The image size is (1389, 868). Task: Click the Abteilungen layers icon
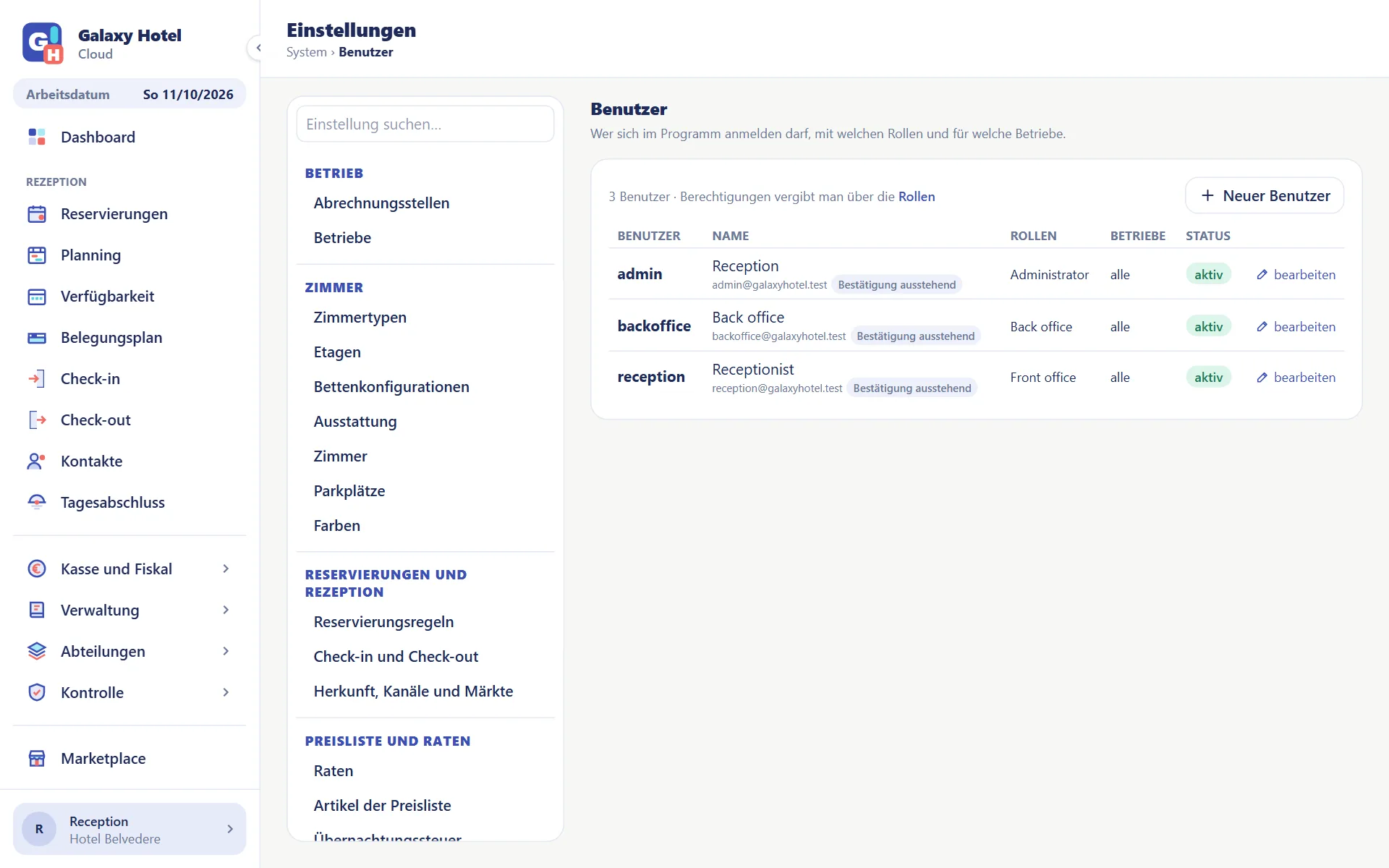[x=37, y=652]
